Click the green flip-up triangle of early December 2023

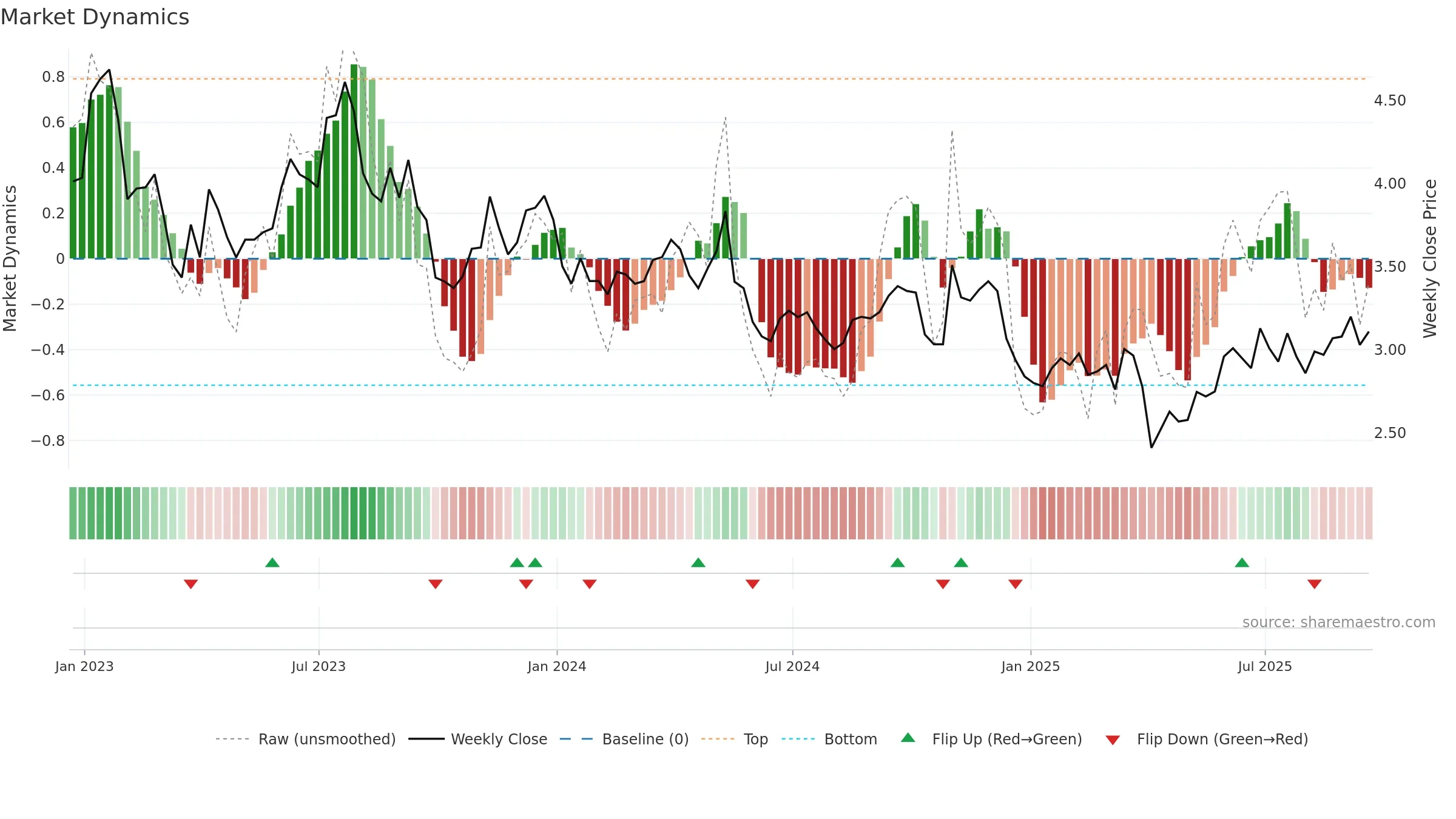(x=517, y=562)
